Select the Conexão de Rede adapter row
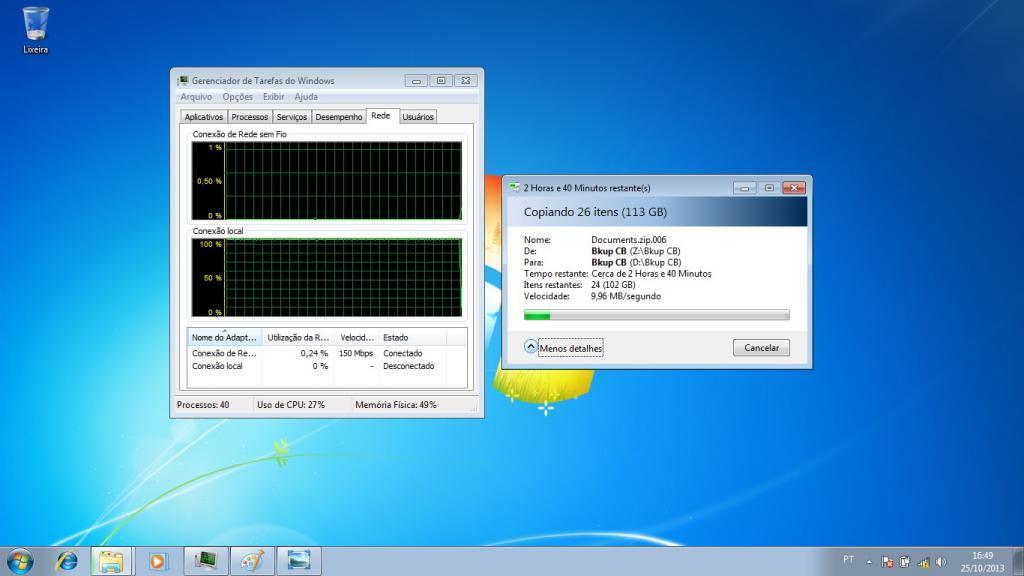The width and height of the screenshot is (1024, 576). point(327,353)
